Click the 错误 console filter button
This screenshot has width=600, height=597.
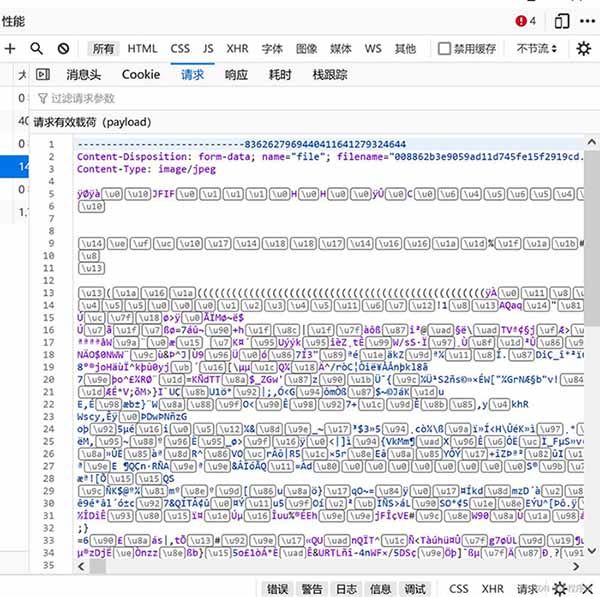tap(277, 589)
